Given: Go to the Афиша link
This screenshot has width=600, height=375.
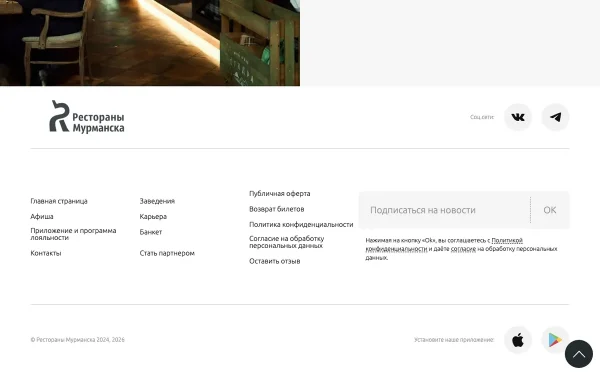Looking at the screenshot, I should pos(42,217).
